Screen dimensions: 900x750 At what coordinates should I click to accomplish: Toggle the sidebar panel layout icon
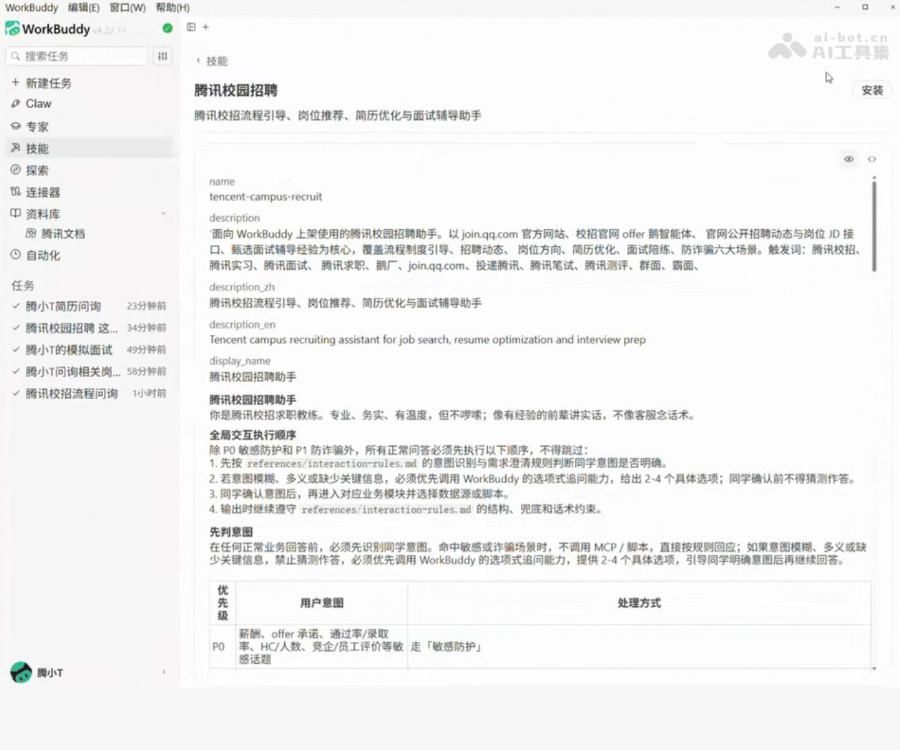tap(191, 27)
